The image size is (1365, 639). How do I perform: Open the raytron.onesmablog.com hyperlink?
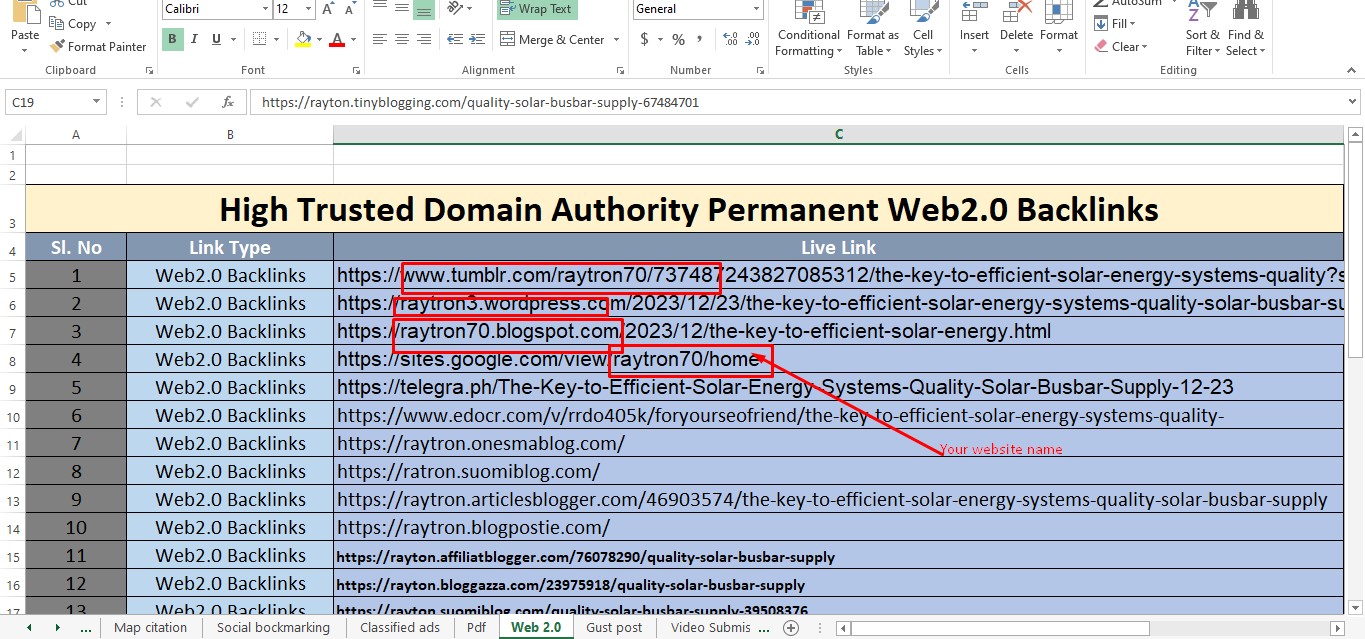click(x=479, y=443)
